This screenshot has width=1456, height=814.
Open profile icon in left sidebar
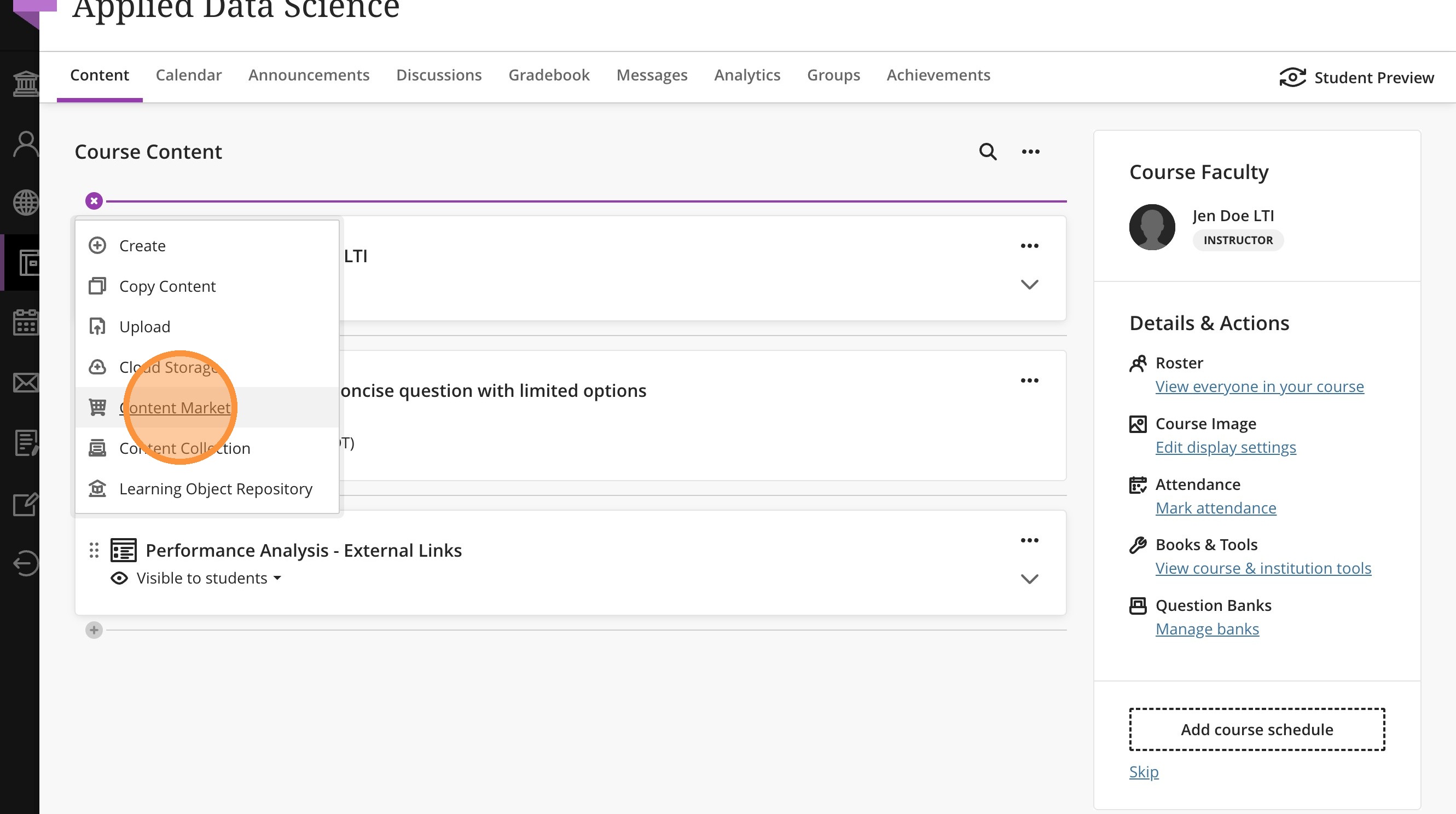(26, 144)
